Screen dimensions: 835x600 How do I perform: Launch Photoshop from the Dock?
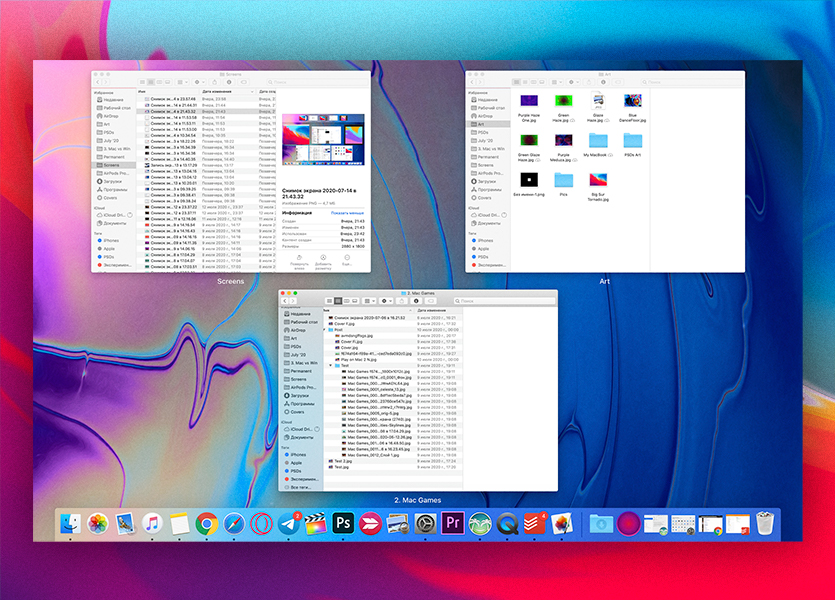343,523
